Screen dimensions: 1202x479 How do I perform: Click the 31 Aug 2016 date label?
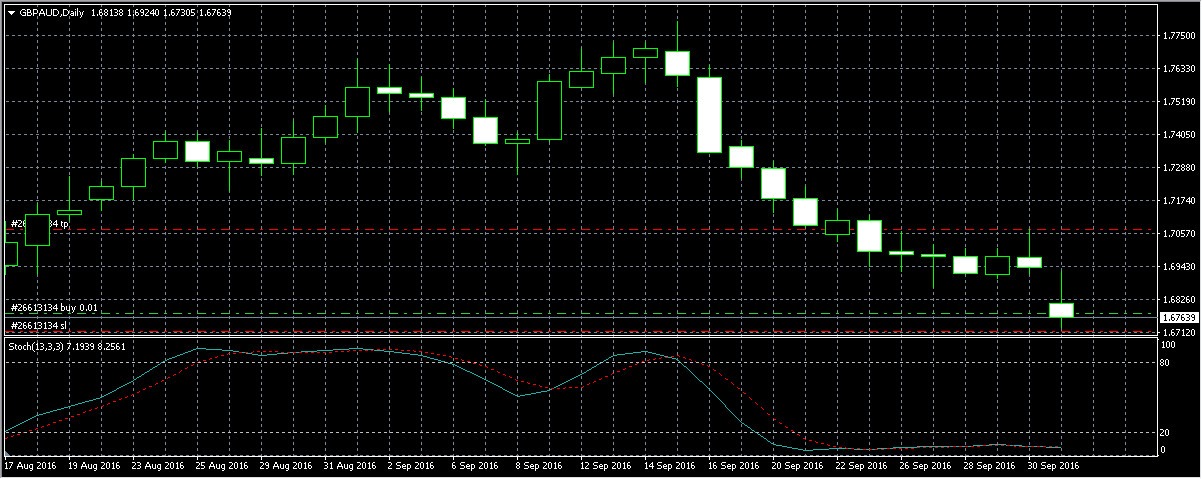pos(352,466)
